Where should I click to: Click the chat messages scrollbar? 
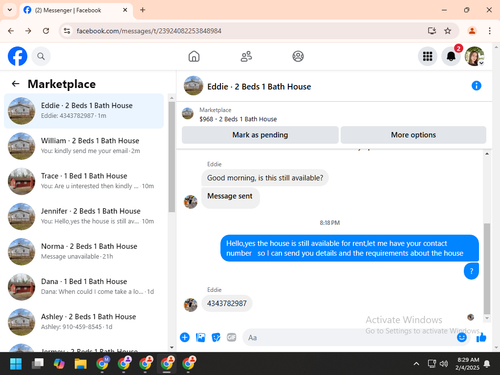click(x=487, y=268)
